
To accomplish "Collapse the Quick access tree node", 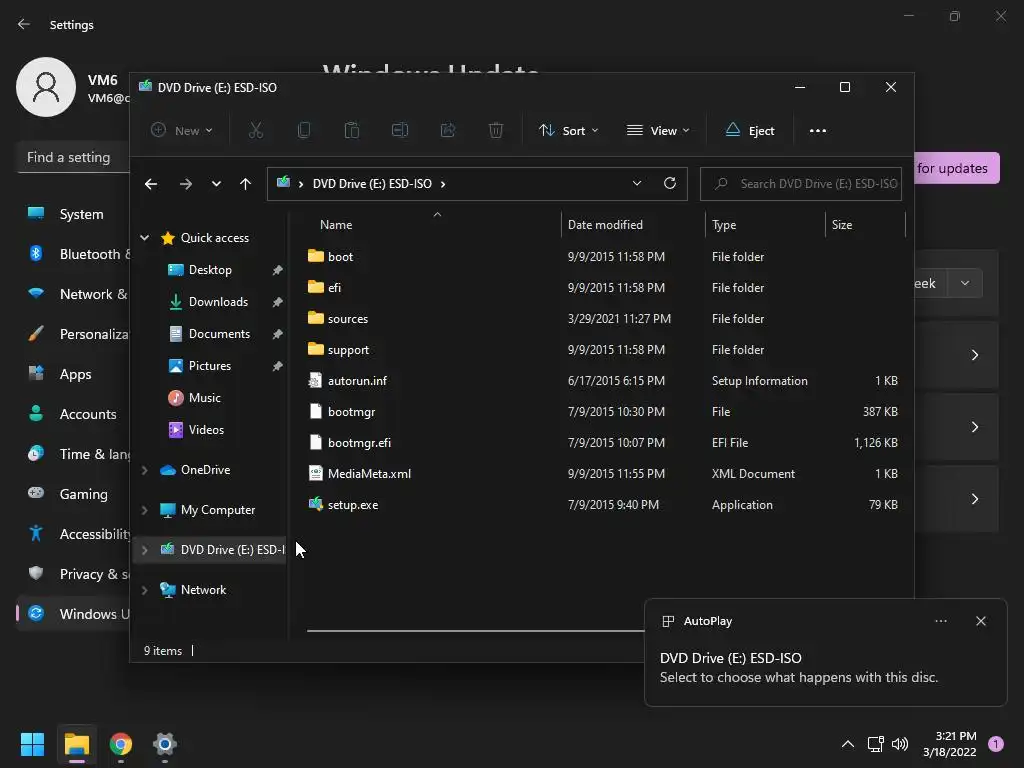I will 145,238.
